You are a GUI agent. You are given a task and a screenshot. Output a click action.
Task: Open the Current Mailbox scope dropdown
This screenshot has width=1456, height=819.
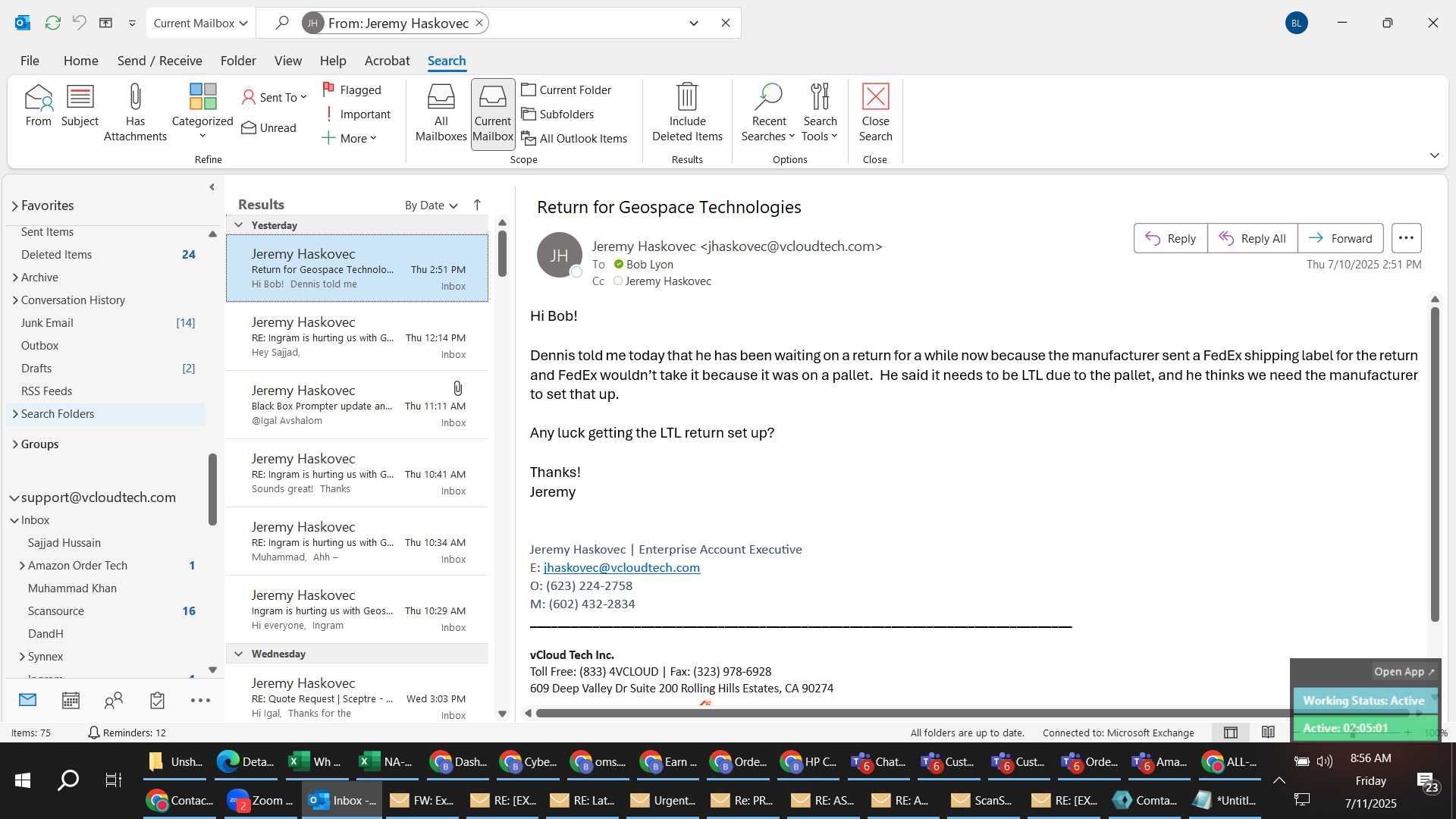[201, 23]
